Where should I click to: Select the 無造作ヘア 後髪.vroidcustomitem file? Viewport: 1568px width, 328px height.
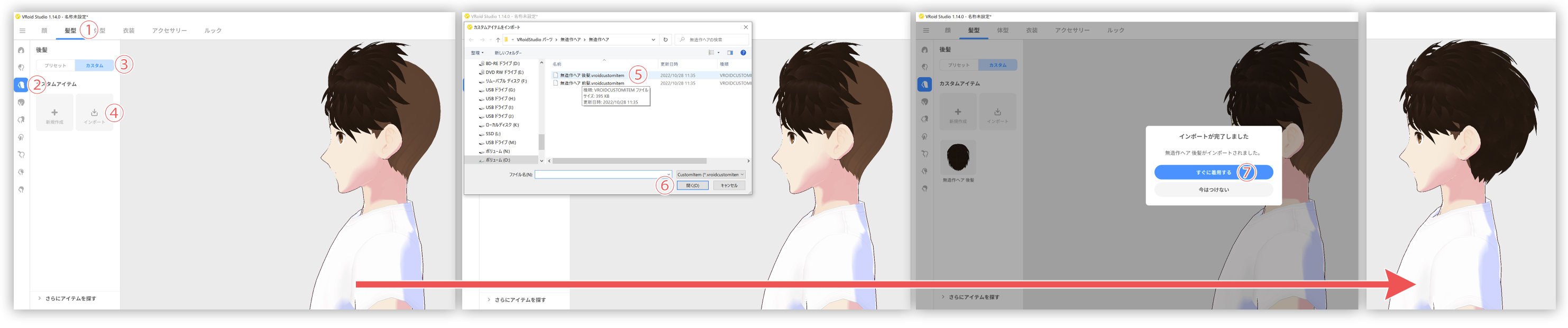point(592,76)
